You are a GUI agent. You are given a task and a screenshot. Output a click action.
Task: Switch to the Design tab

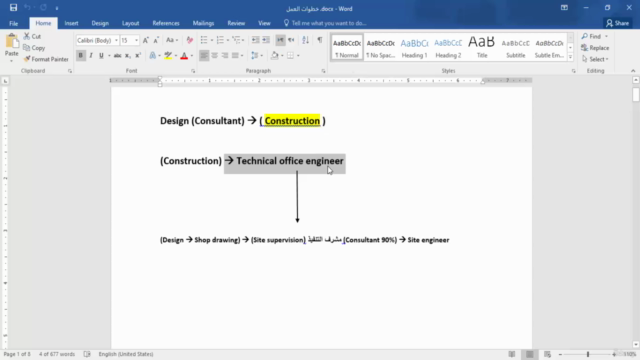pyautogui.click(x=100, y=23)
